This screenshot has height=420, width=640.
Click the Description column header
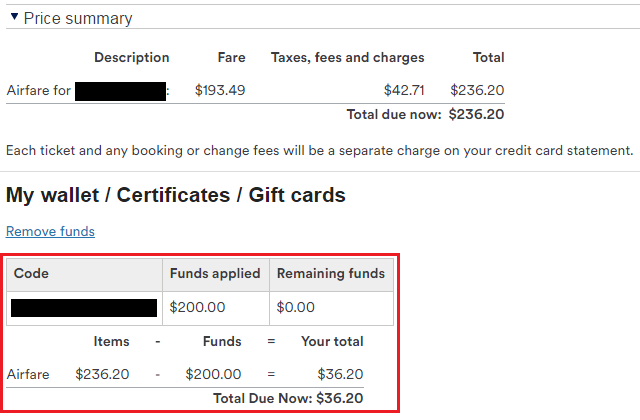click(132, 58)
